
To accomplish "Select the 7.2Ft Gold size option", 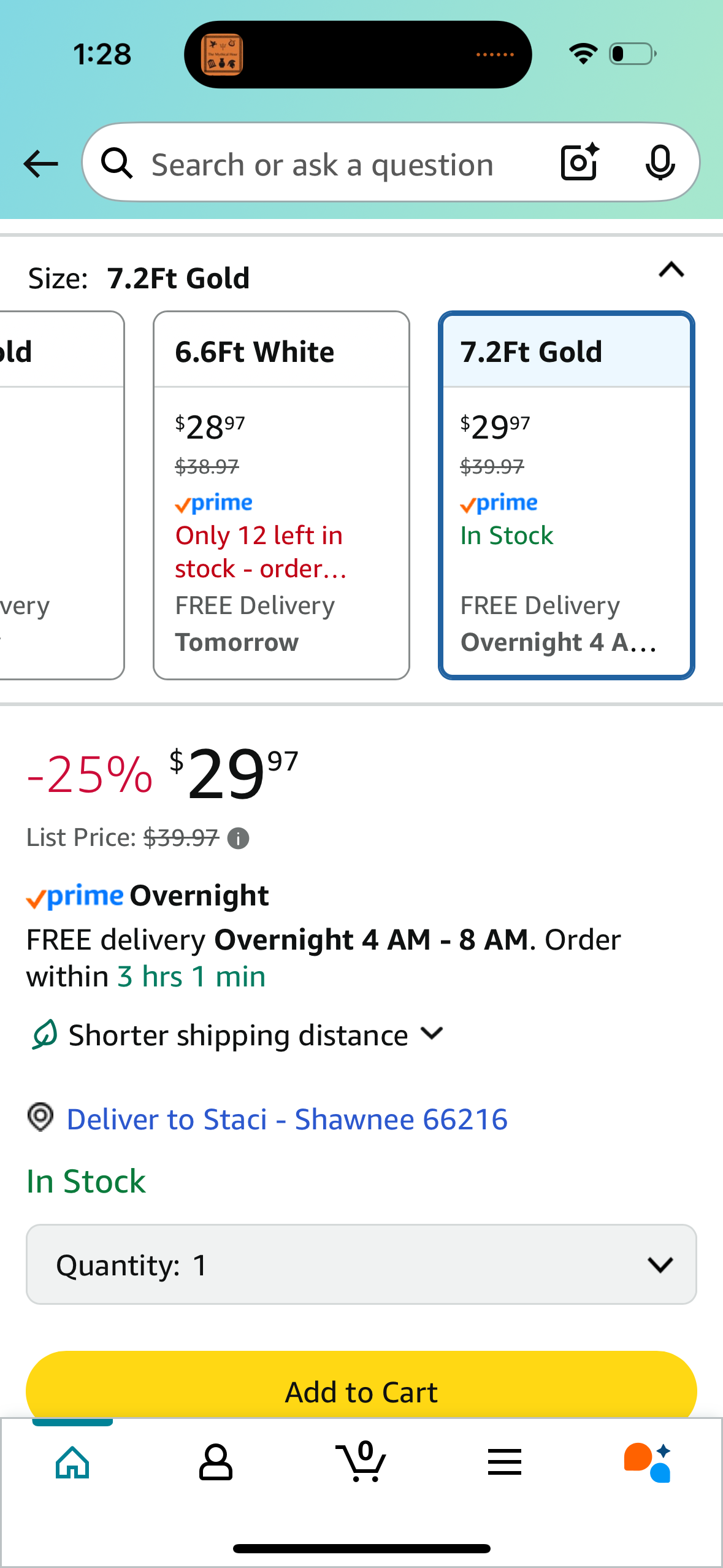I will [567, 495].
